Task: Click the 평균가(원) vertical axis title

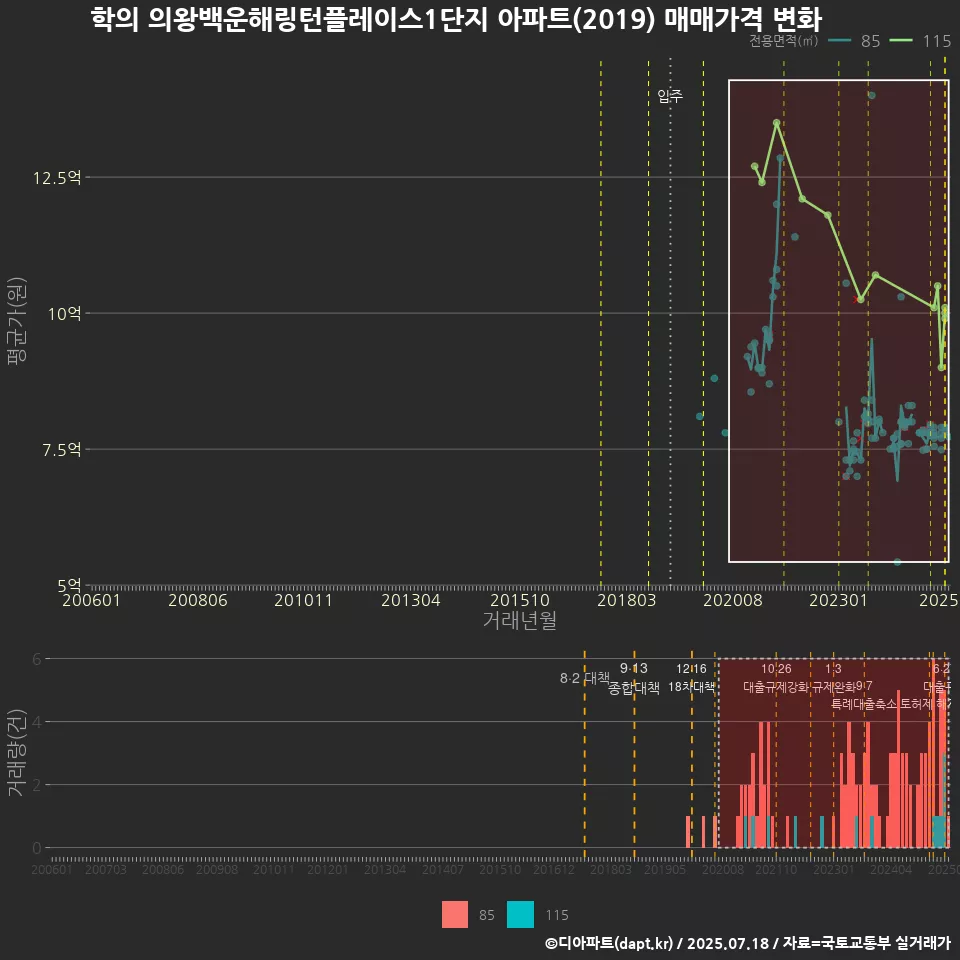Action: coord(17,321)
